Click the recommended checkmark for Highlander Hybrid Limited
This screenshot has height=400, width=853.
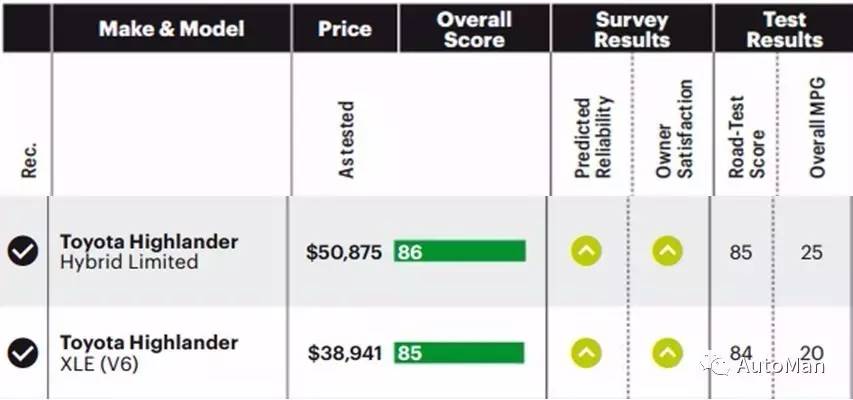(x=23, y=251)
